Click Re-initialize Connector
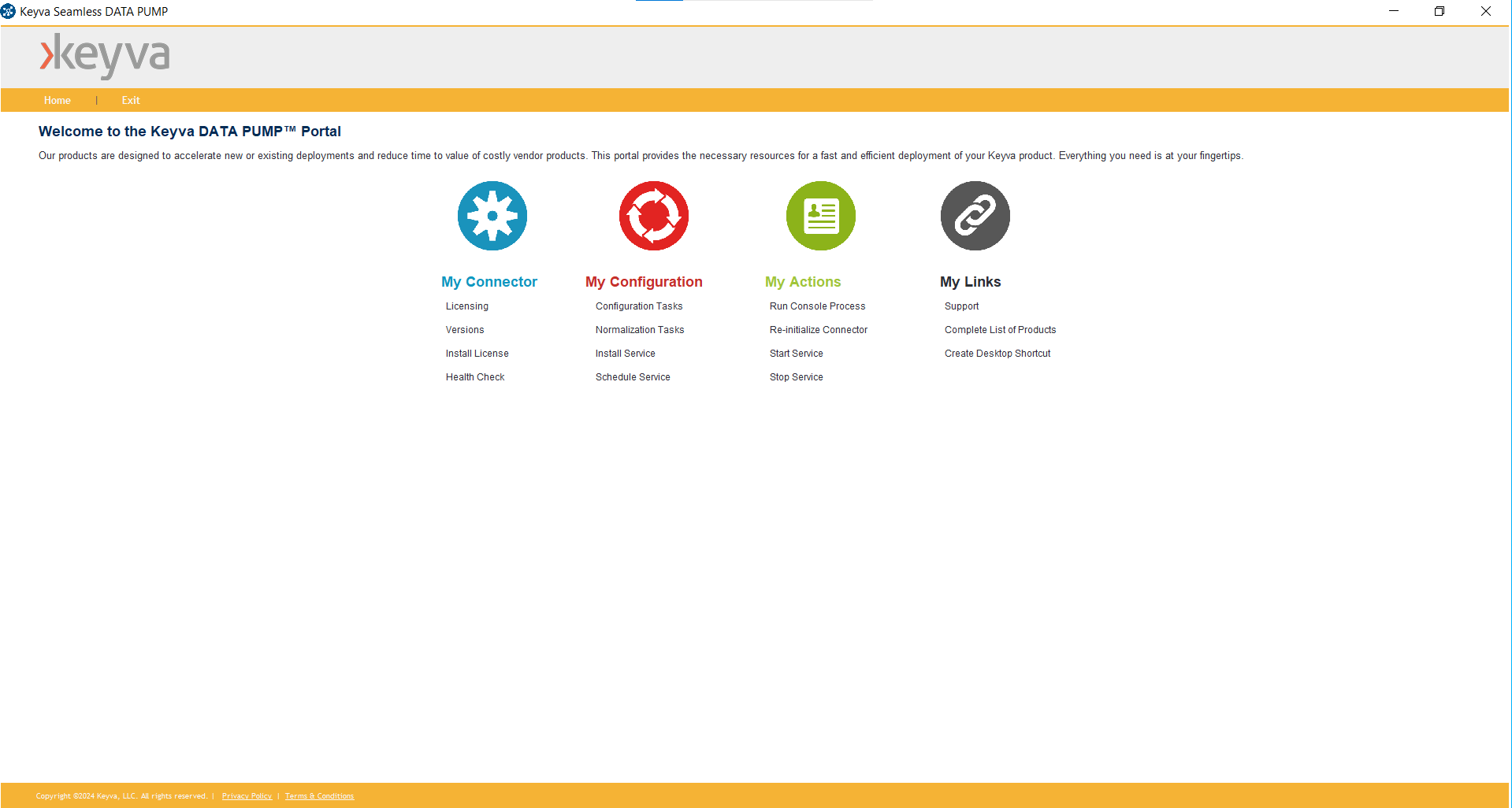Screen dimensions: 1512x808 click(x=819, y=330)
